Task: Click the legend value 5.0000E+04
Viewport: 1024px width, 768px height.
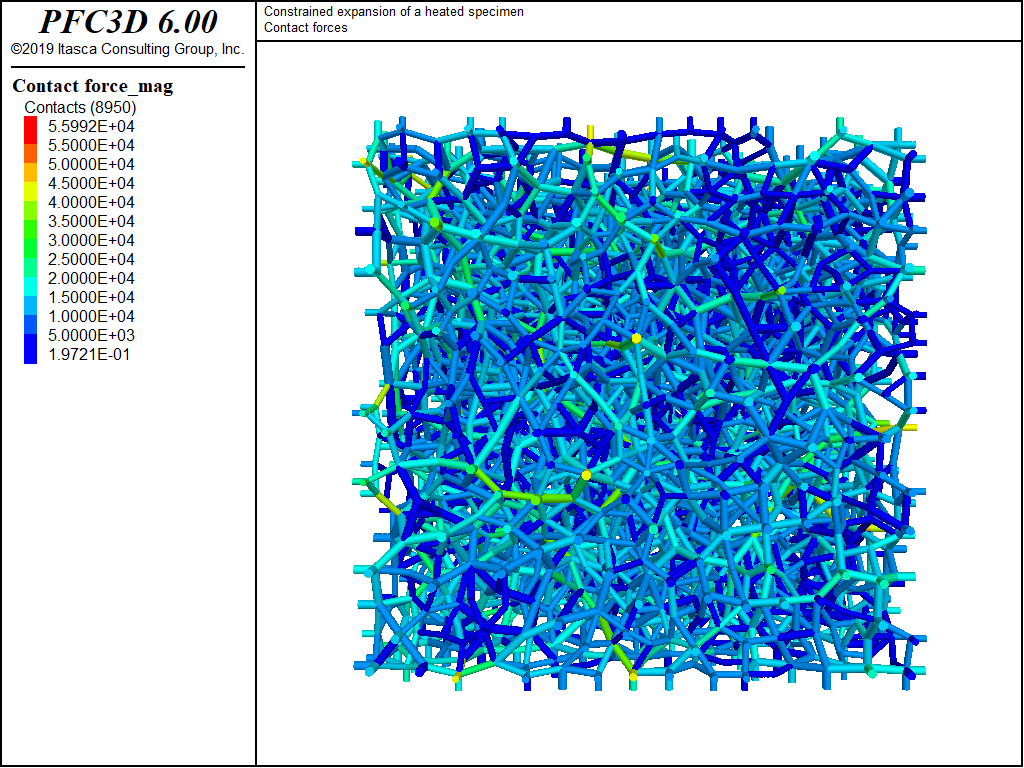Action: tap(91, 164)
